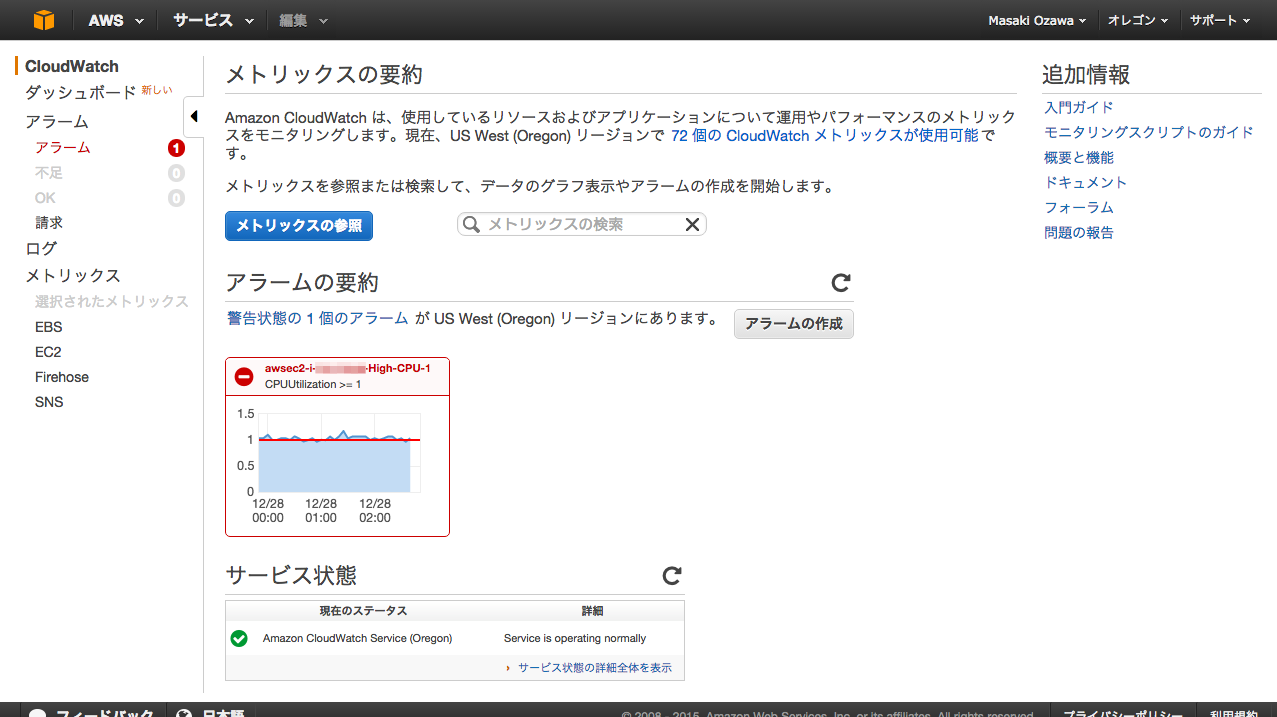Focus the メトリックスの検索 field
The width and height of the screenshot is (1277, 717).
pyautogui.click(x=581, y=225)
